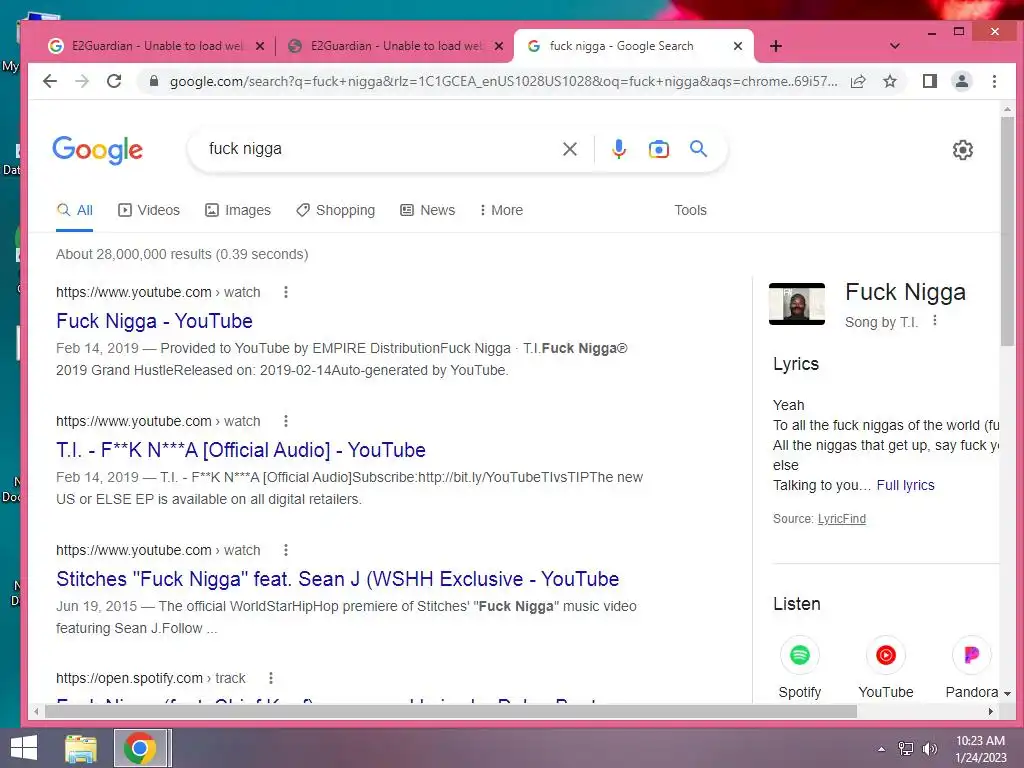Viewport: 1024px width, 768px height.
Task: Search by image with camera icon
Action: 658,149
